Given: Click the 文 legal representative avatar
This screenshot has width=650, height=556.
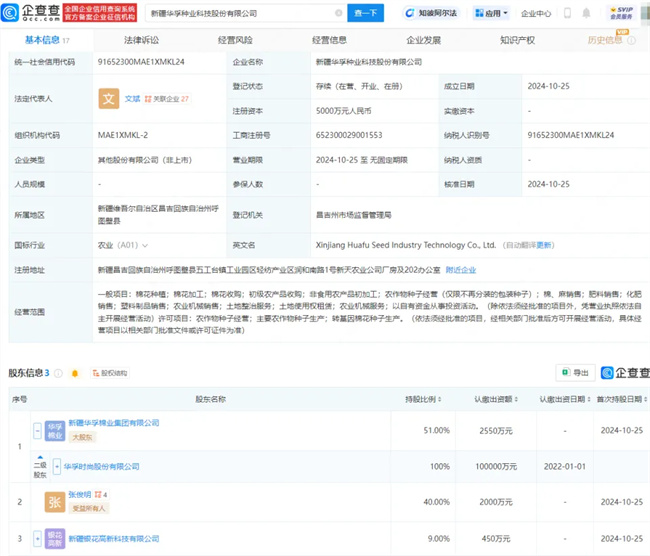Looking at the screenshot, I should coord(109,99).
